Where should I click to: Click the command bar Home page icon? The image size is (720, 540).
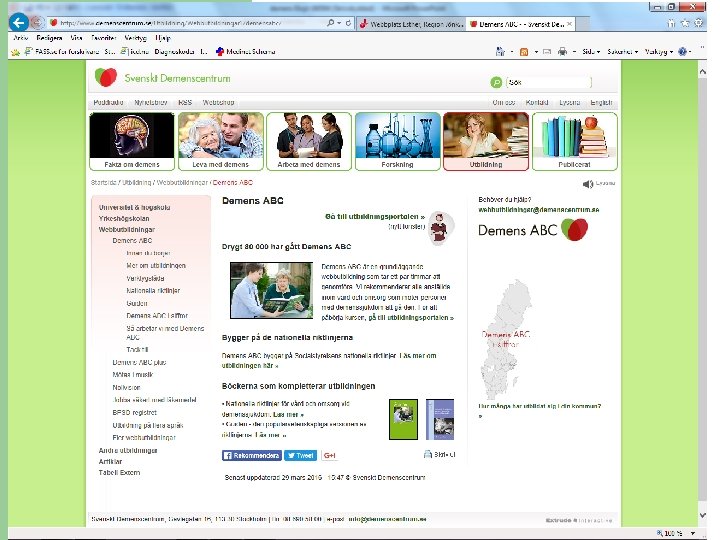pyautogui.click(x=500, y=52)
